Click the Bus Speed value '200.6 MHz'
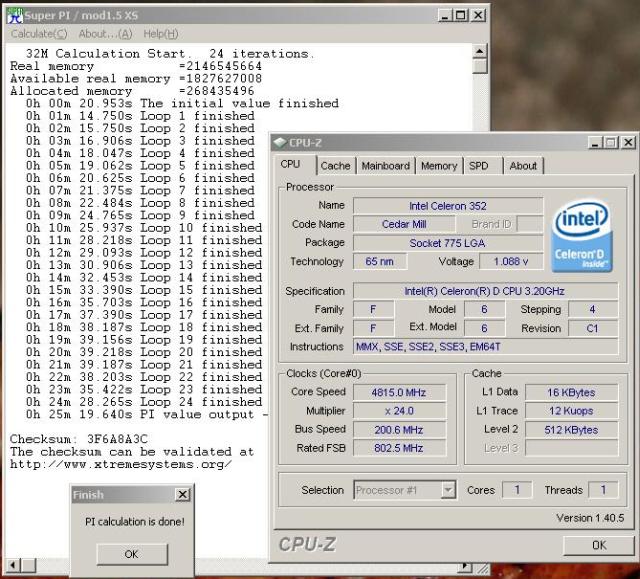Viewport: 640px width, 579px height. (399, 430)
